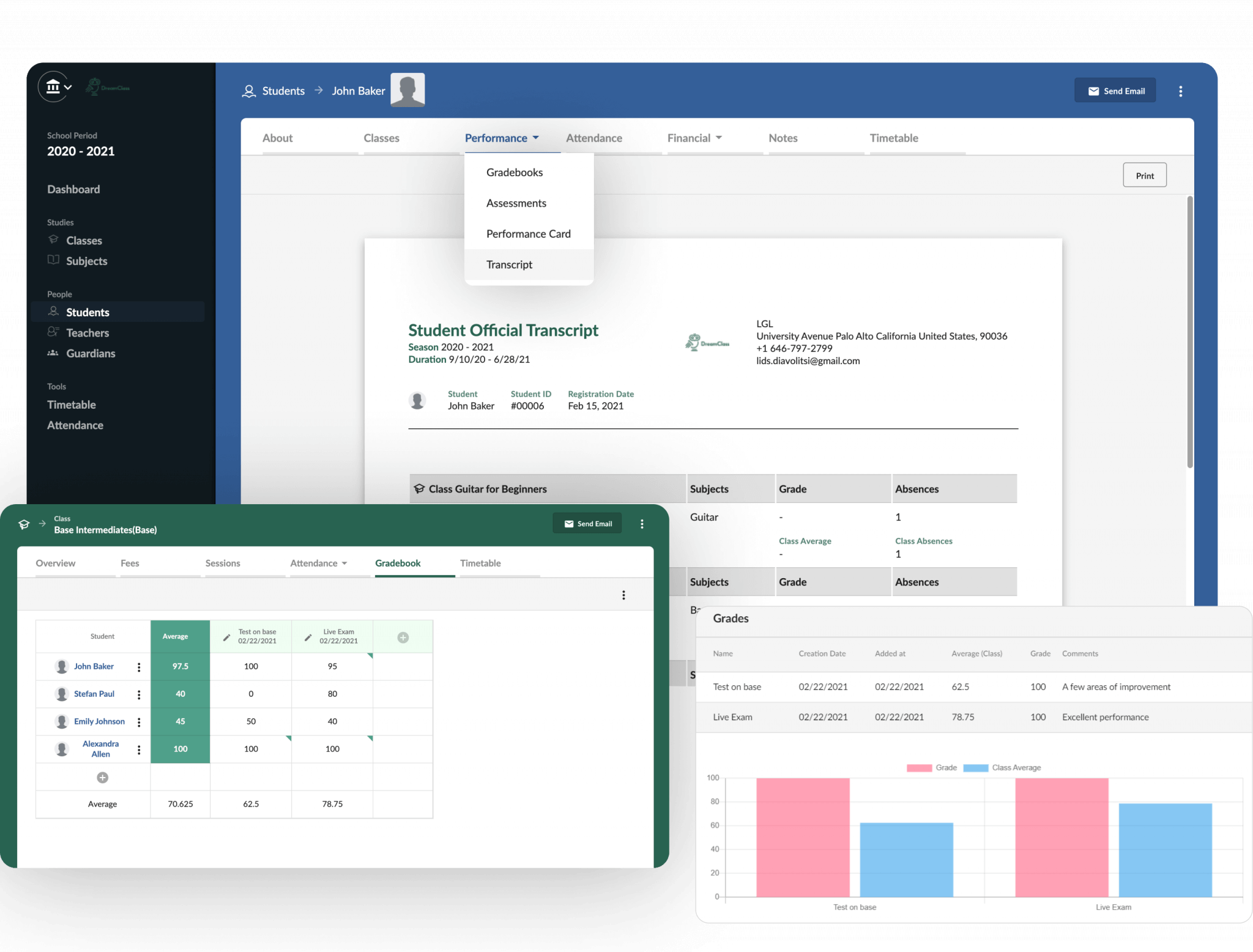Open the student page three-dots menu
1253x952 pixels.
(1180, 91)
